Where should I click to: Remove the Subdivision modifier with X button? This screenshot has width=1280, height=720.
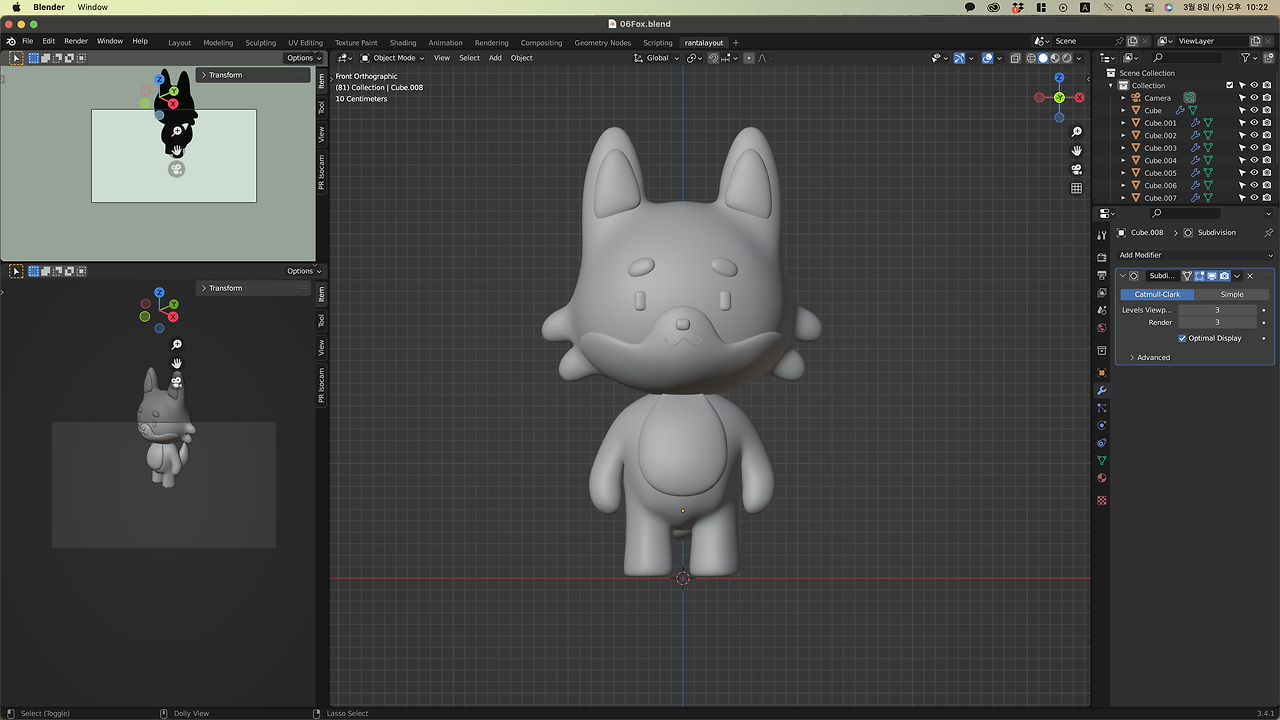[x=1250, y=276]
